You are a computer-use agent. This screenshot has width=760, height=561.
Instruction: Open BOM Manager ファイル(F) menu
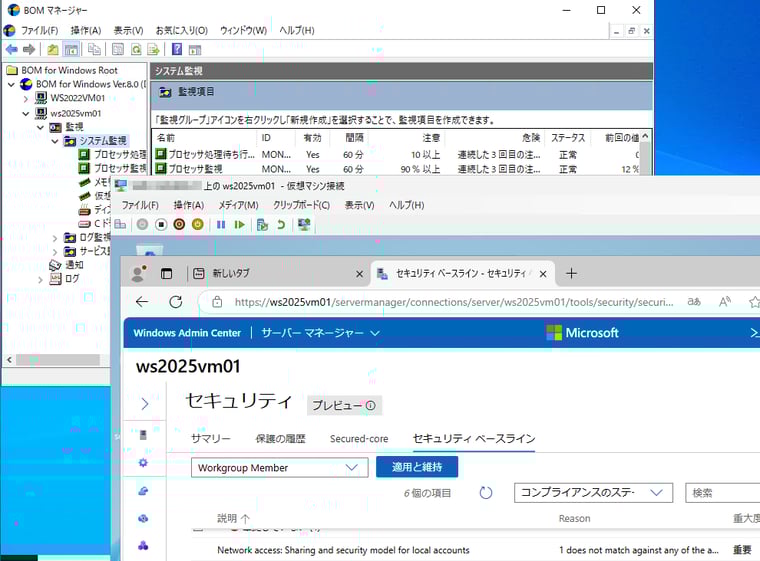pos(39,31)
